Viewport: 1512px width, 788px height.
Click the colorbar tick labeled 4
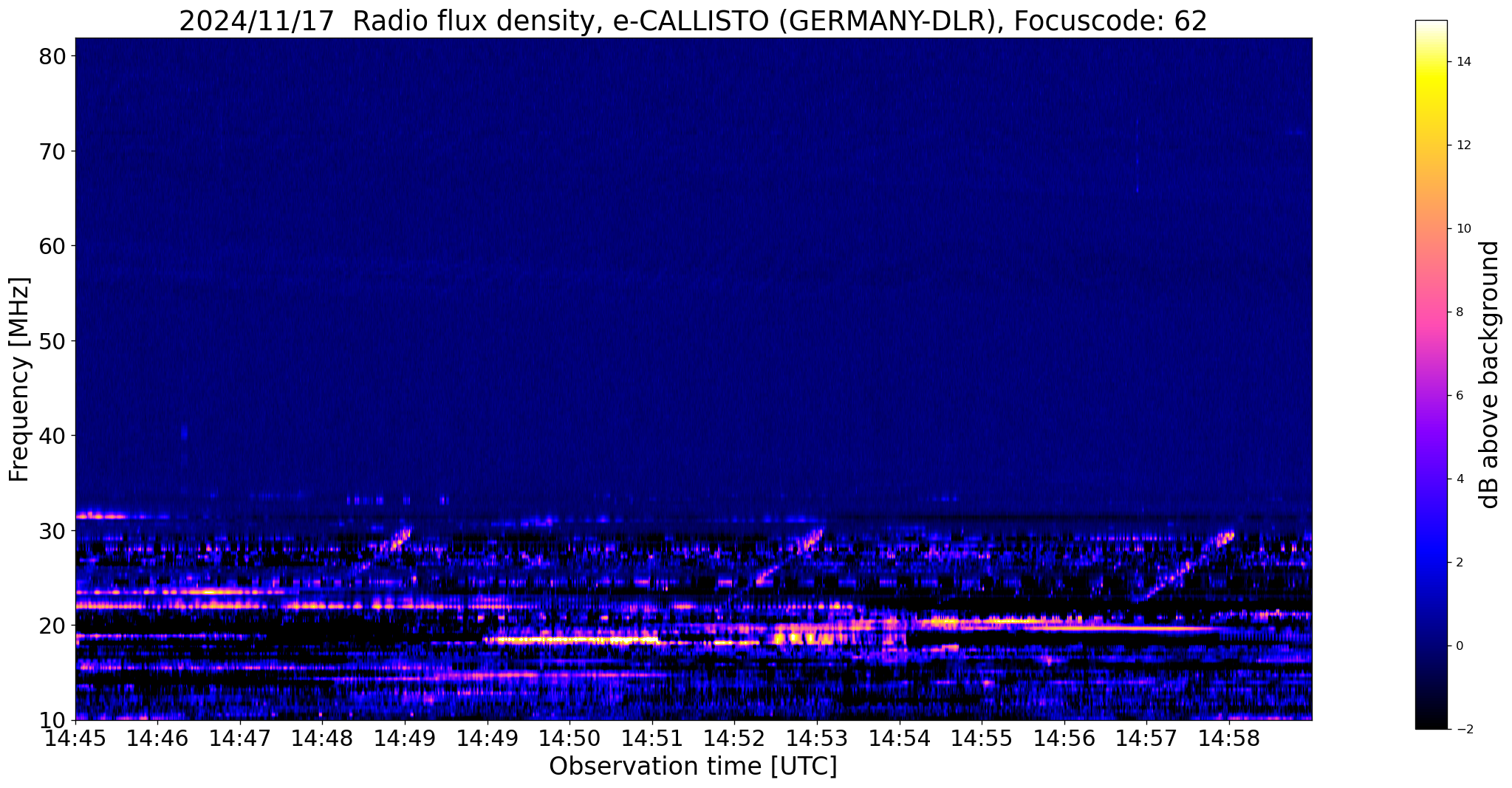click(x=1460, y=479)
